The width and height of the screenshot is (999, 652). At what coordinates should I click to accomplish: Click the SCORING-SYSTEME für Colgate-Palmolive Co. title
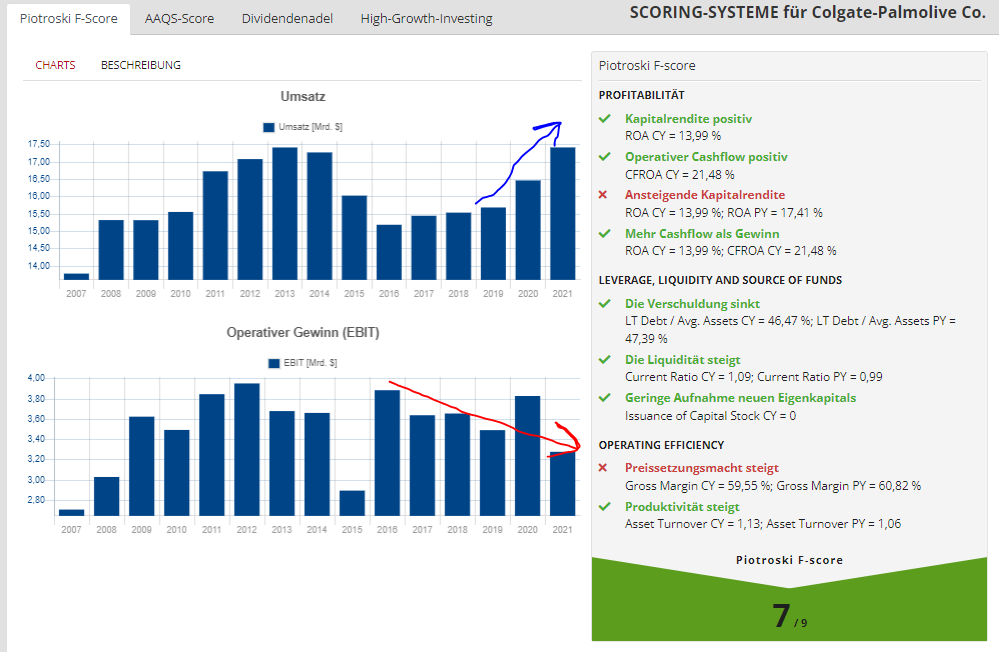point(807,13)
